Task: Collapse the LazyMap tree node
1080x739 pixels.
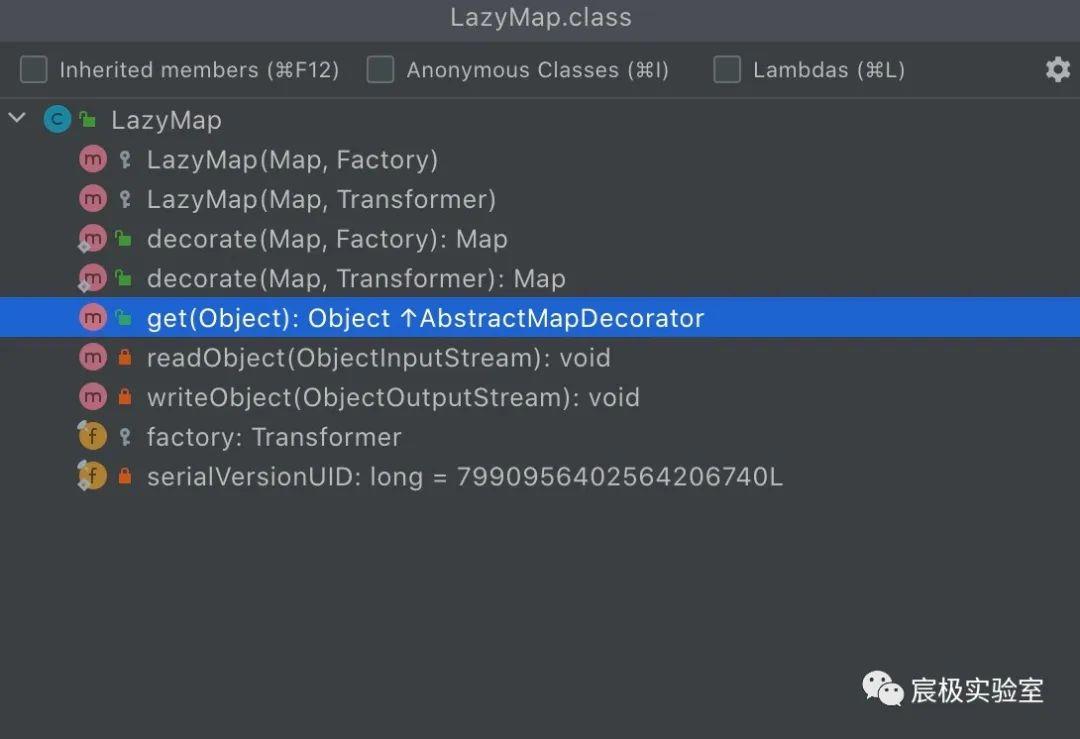Action: click(x=17, y=118)
